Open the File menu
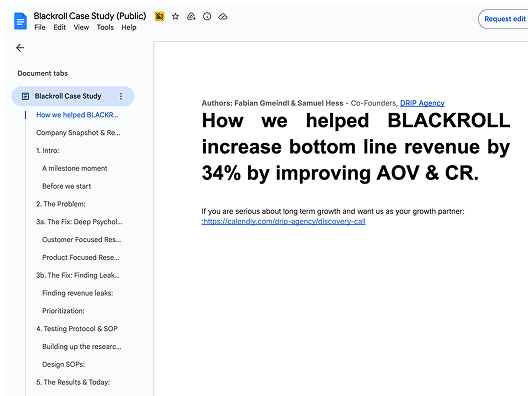The image size is (528, 396). coord(40,27)
